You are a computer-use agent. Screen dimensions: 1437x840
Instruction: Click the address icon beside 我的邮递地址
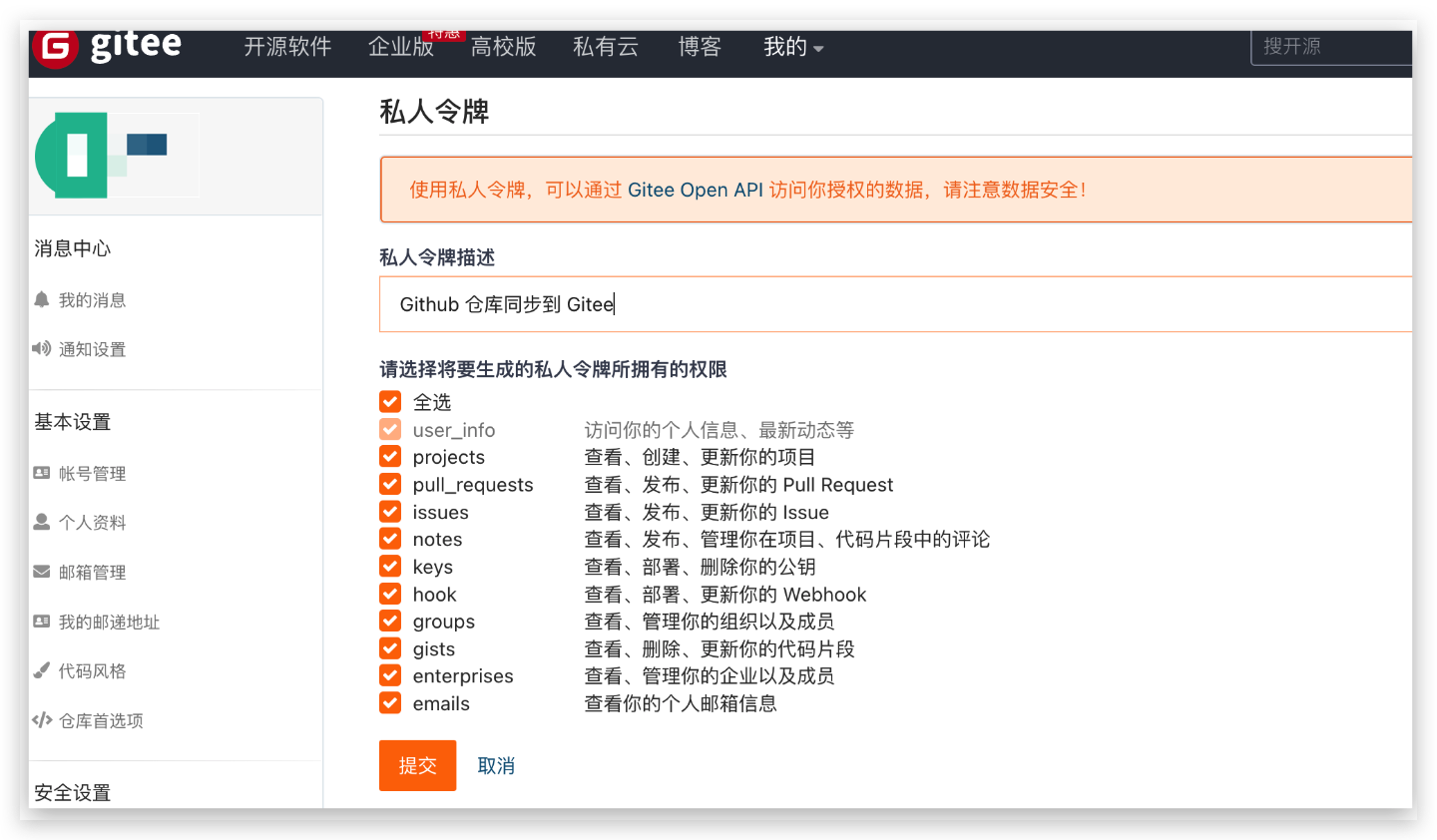point(41,621)
